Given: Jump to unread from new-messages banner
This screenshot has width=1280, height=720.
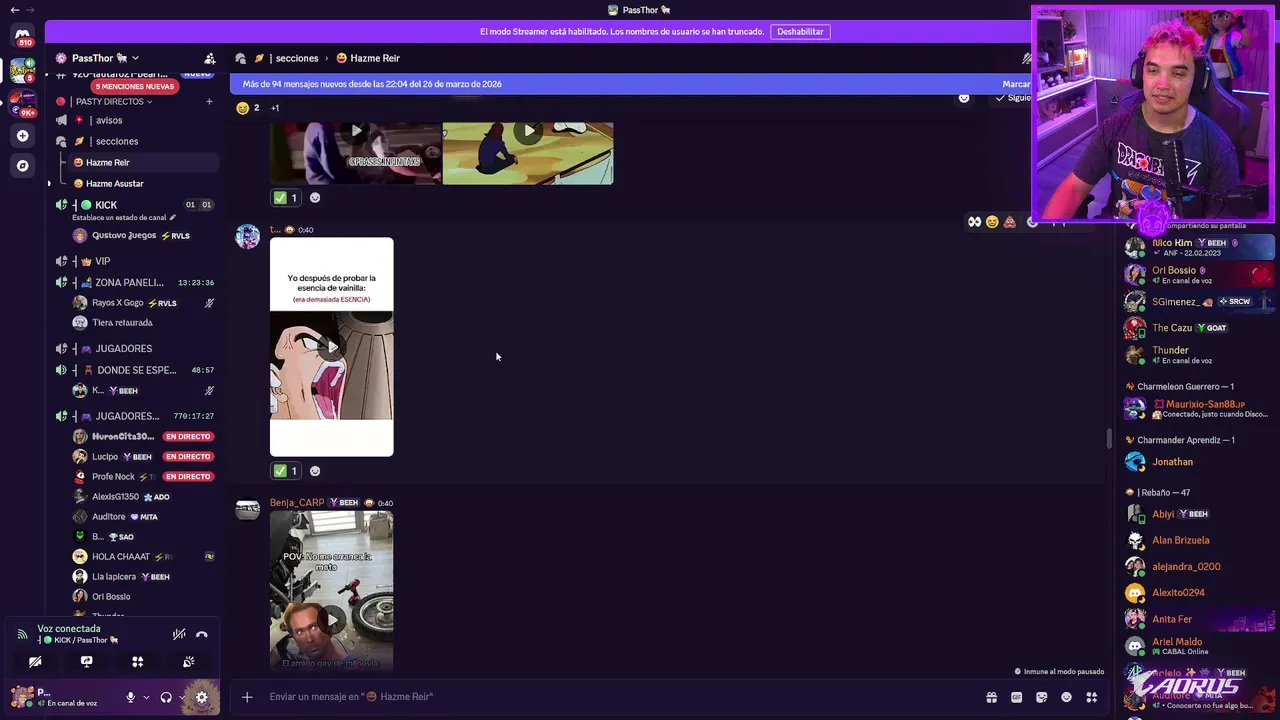Looking at the screenshot, I should (372, 84).
